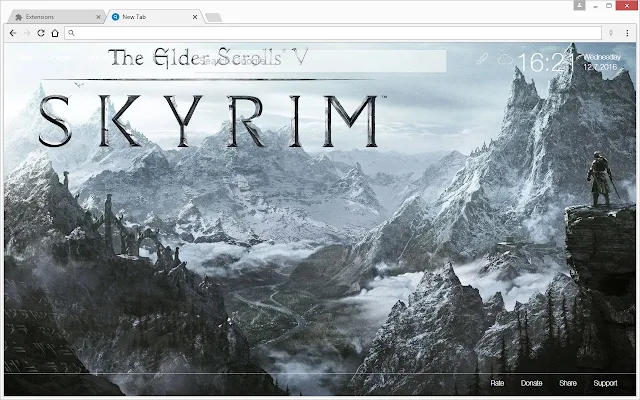Reload the current page

41,33
